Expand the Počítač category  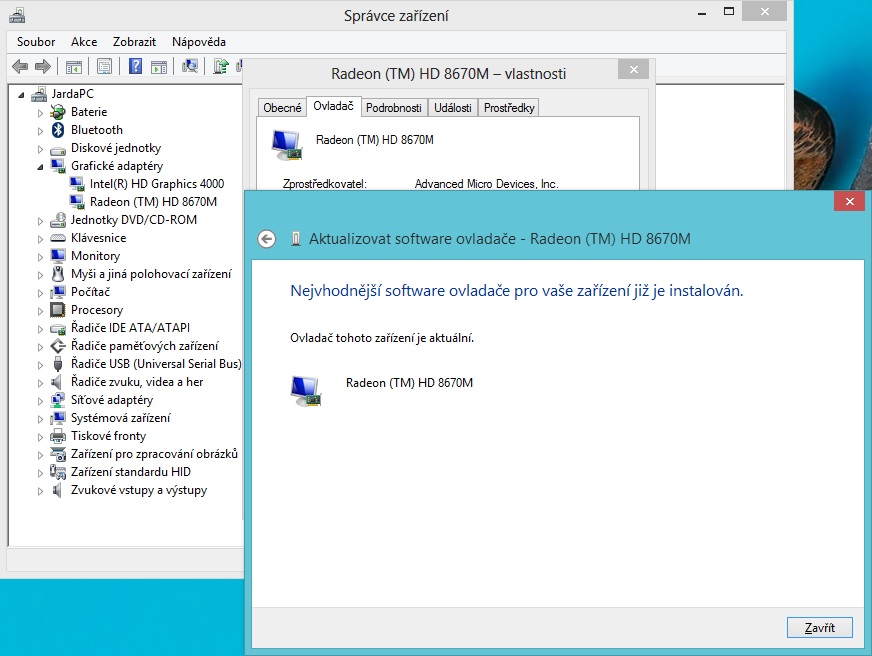40,293
